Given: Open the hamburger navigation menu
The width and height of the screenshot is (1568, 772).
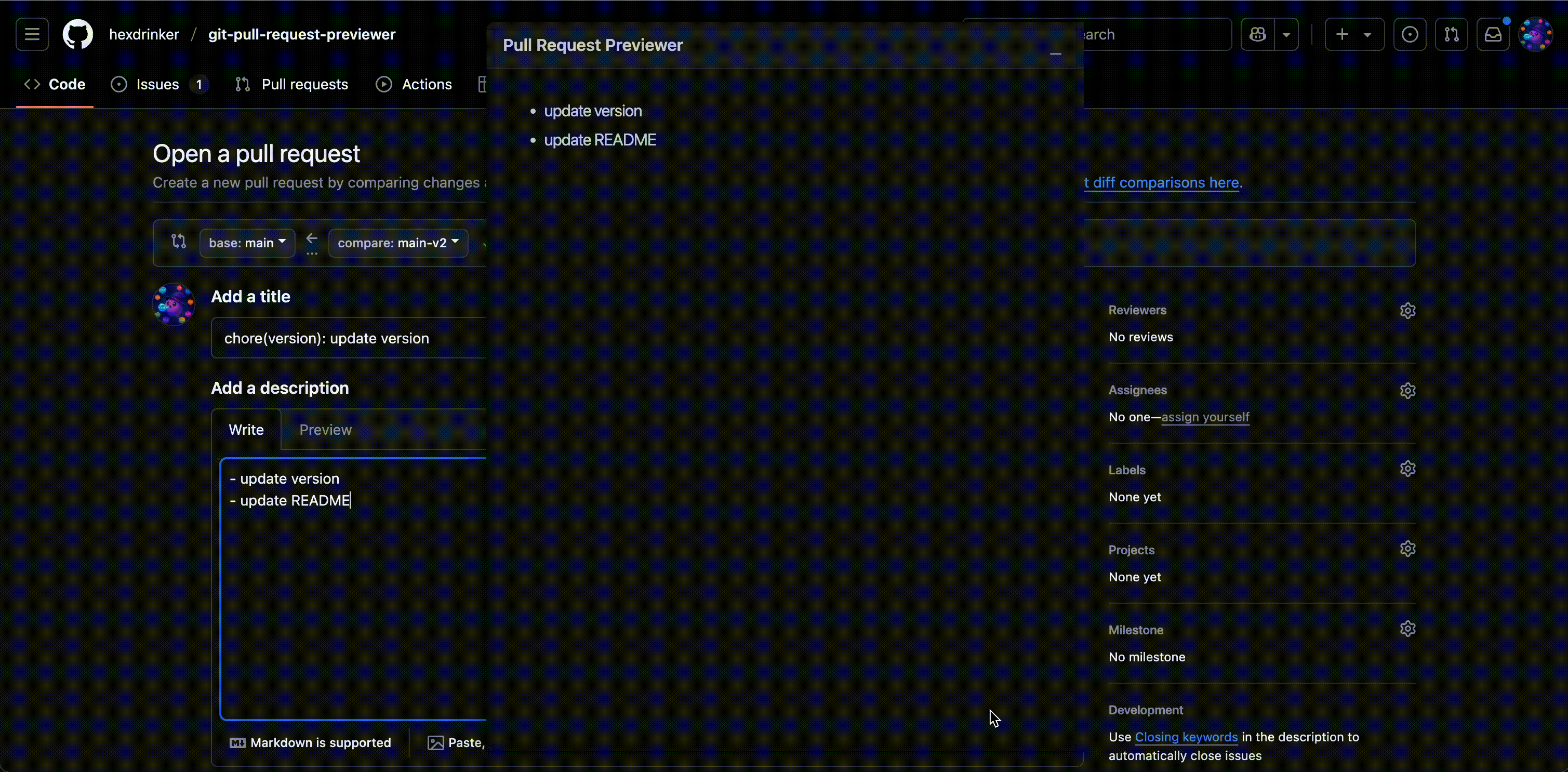Looking at the screenshot, I should (32, 34).
